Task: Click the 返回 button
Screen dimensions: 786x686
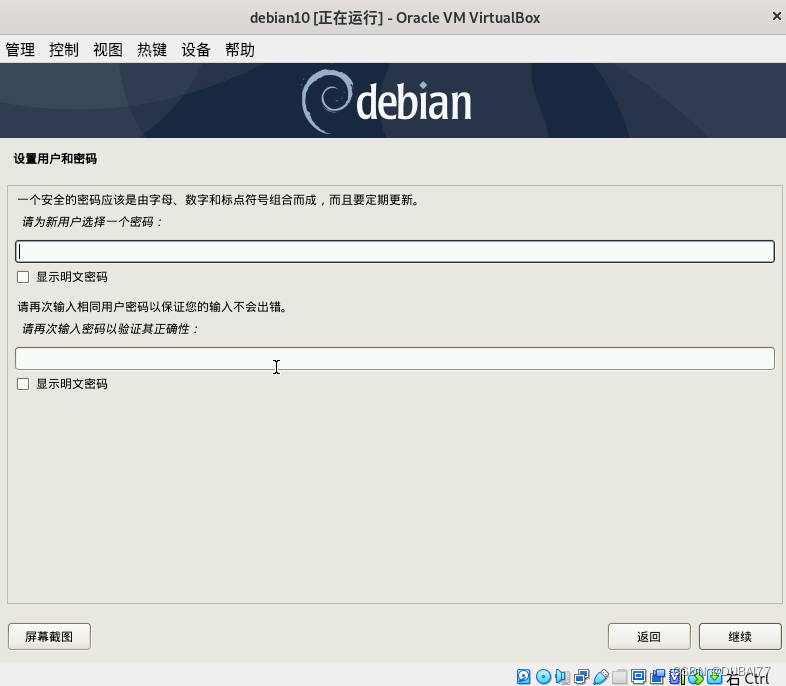Action: [x=649, y=636]
